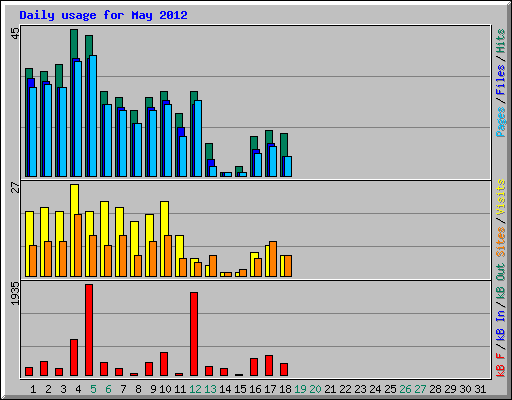Select green day 5 on the axis
Viewport: 512px width, 400px height.
coord(93,389)
